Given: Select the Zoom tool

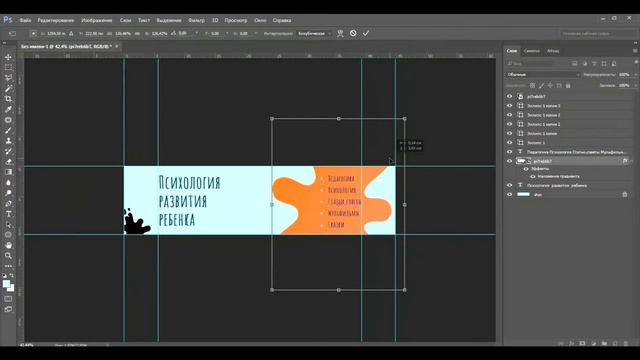Looking at the screenshot, I should point(8,256).
